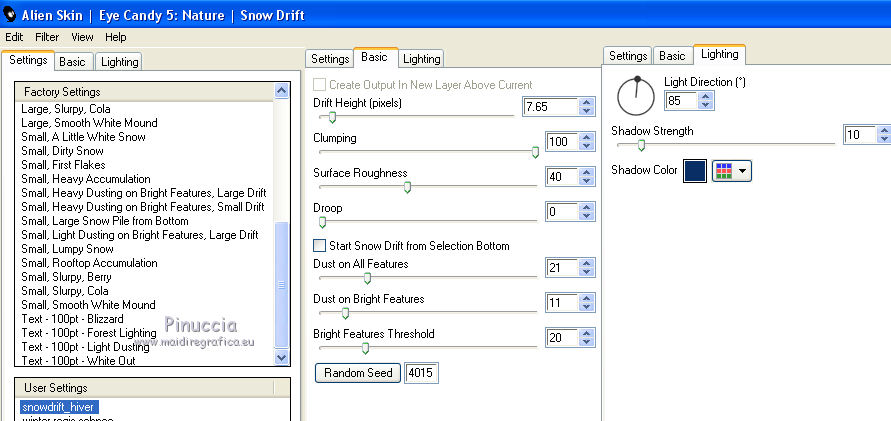Viewport: 891px width, 421px height.
Task: Click the Clumping value field 100
Action: (x=561, y=141)
